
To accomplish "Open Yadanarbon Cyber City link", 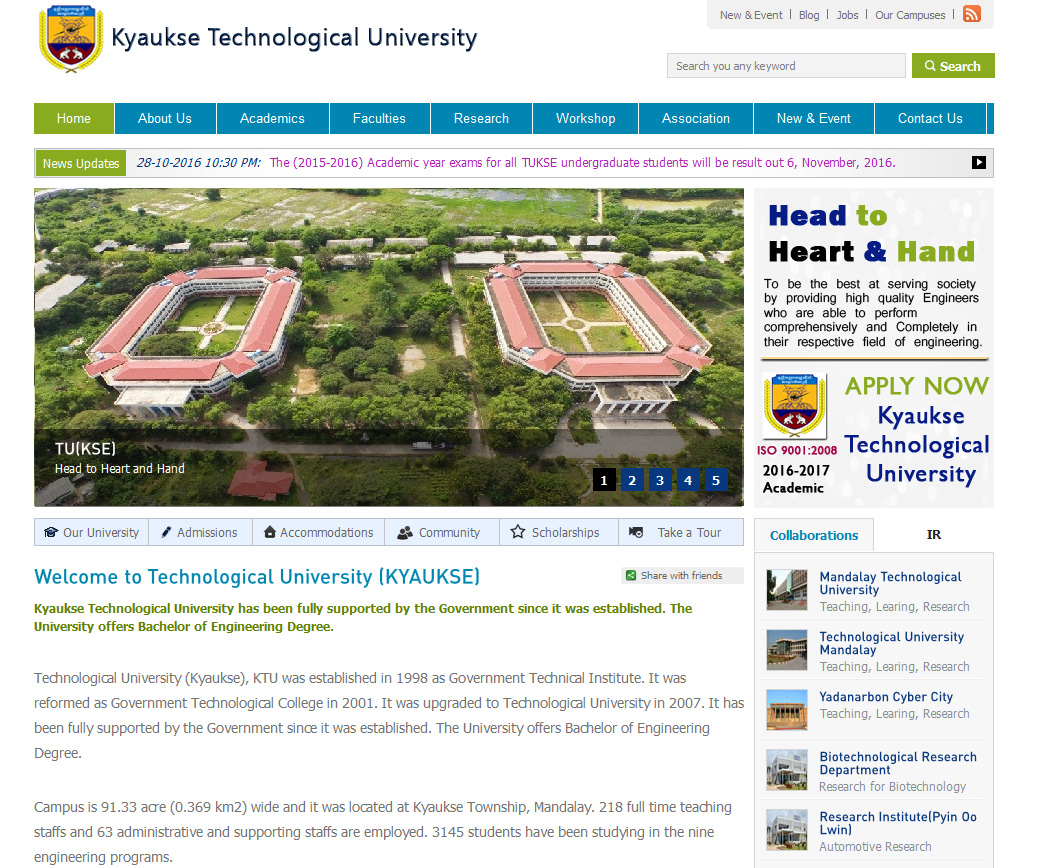I will 886,697.
